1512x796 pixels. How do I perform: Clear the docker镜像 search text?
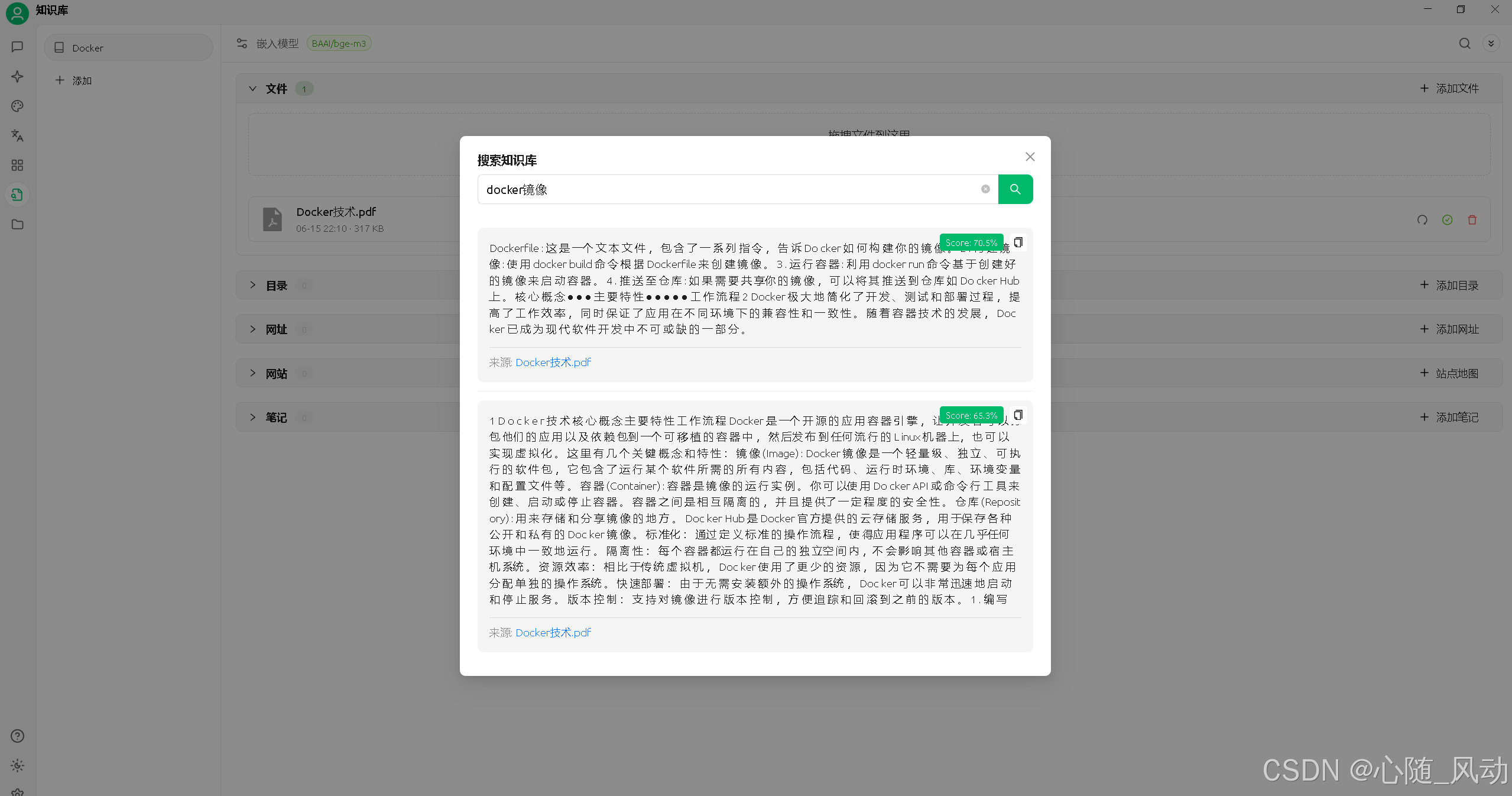click(x=985, y=189)
